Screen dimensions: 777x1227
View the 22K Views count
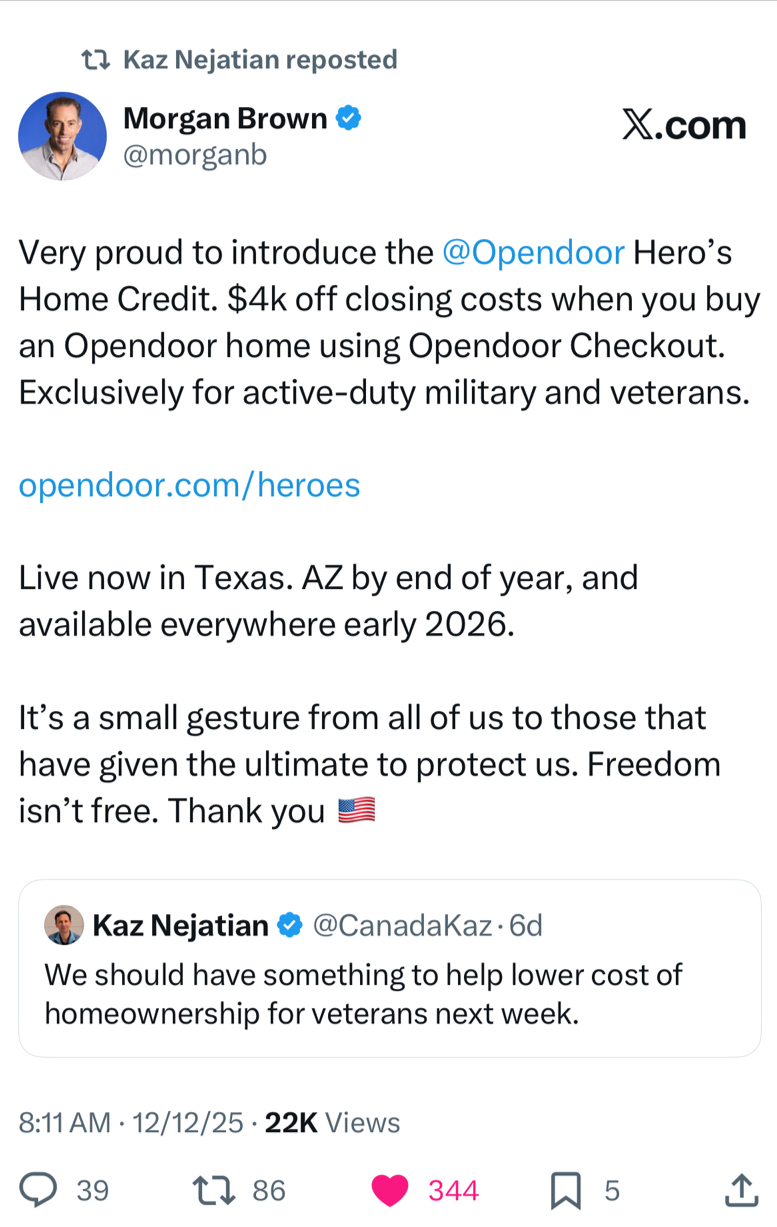pyautogui.click(x=333, y=1123)
